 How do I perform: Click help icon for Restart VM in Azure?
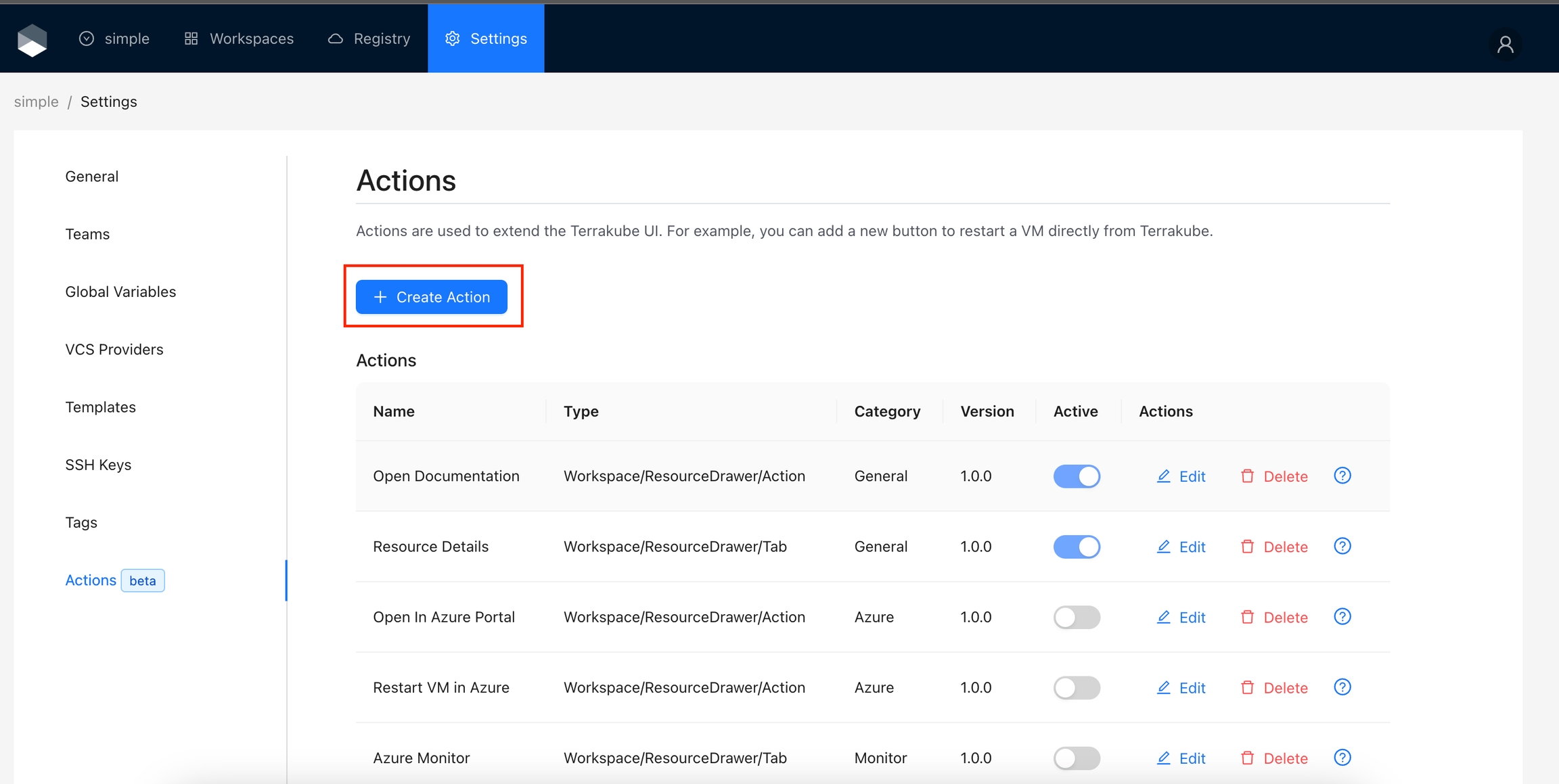[1342, 687]
